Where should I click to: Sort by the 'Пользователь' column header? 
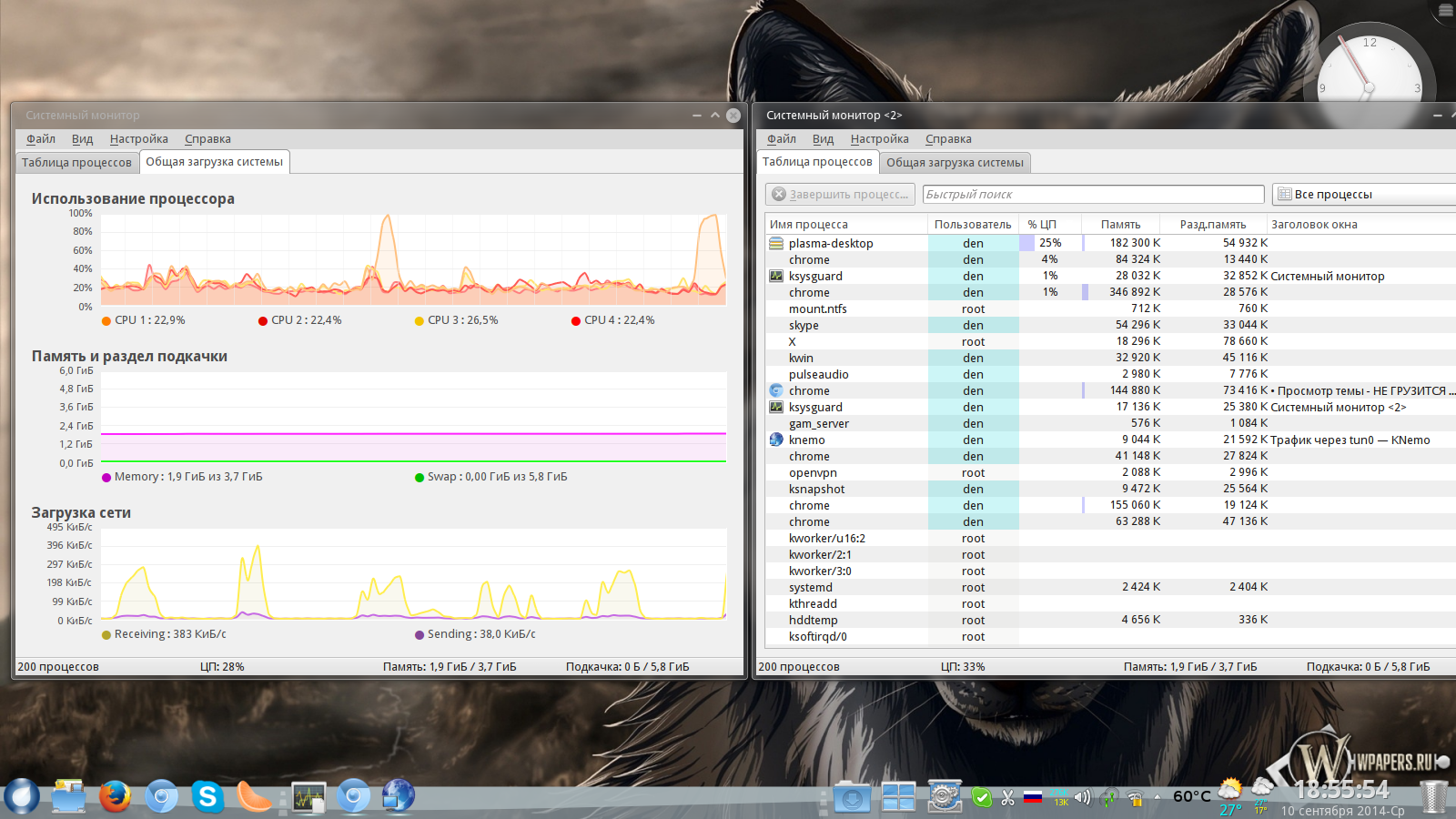point(973,224)
